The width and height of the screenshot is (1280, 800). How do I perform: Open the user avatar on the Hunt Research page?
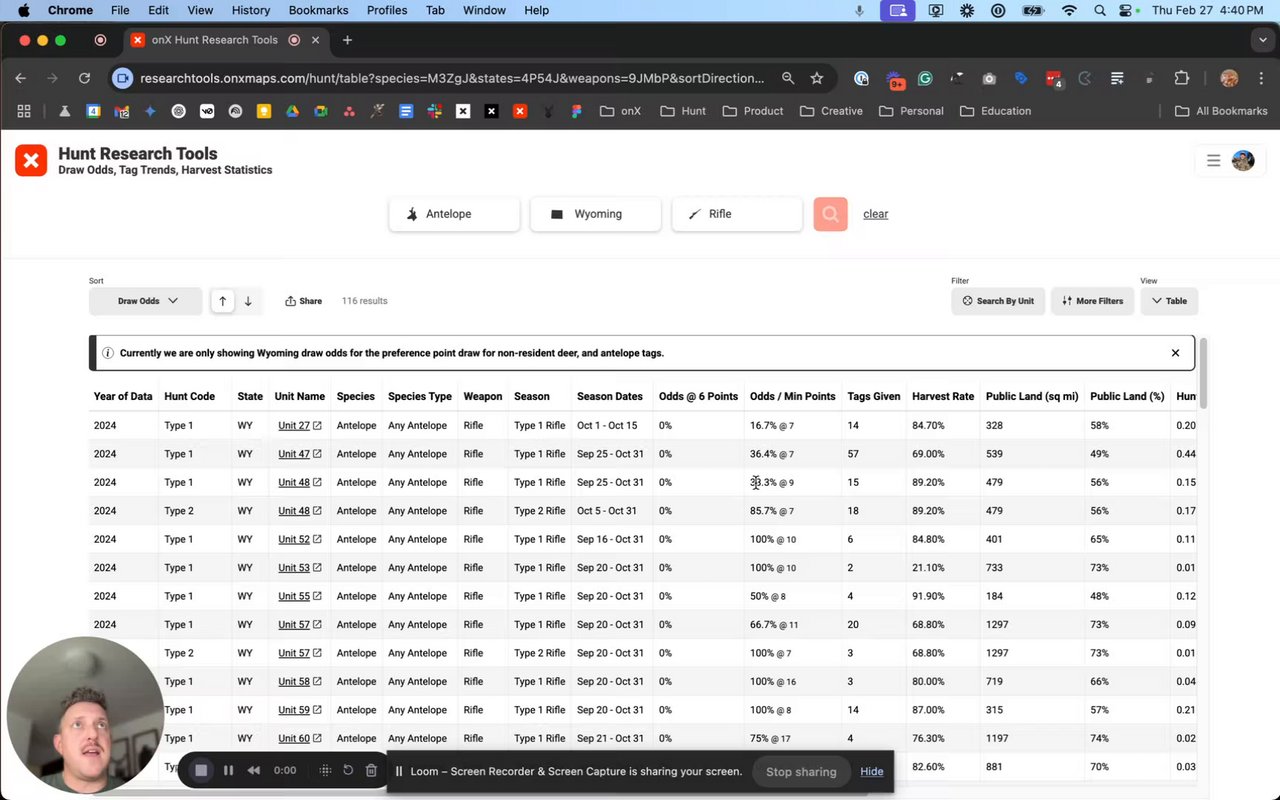click(1243, 160)
